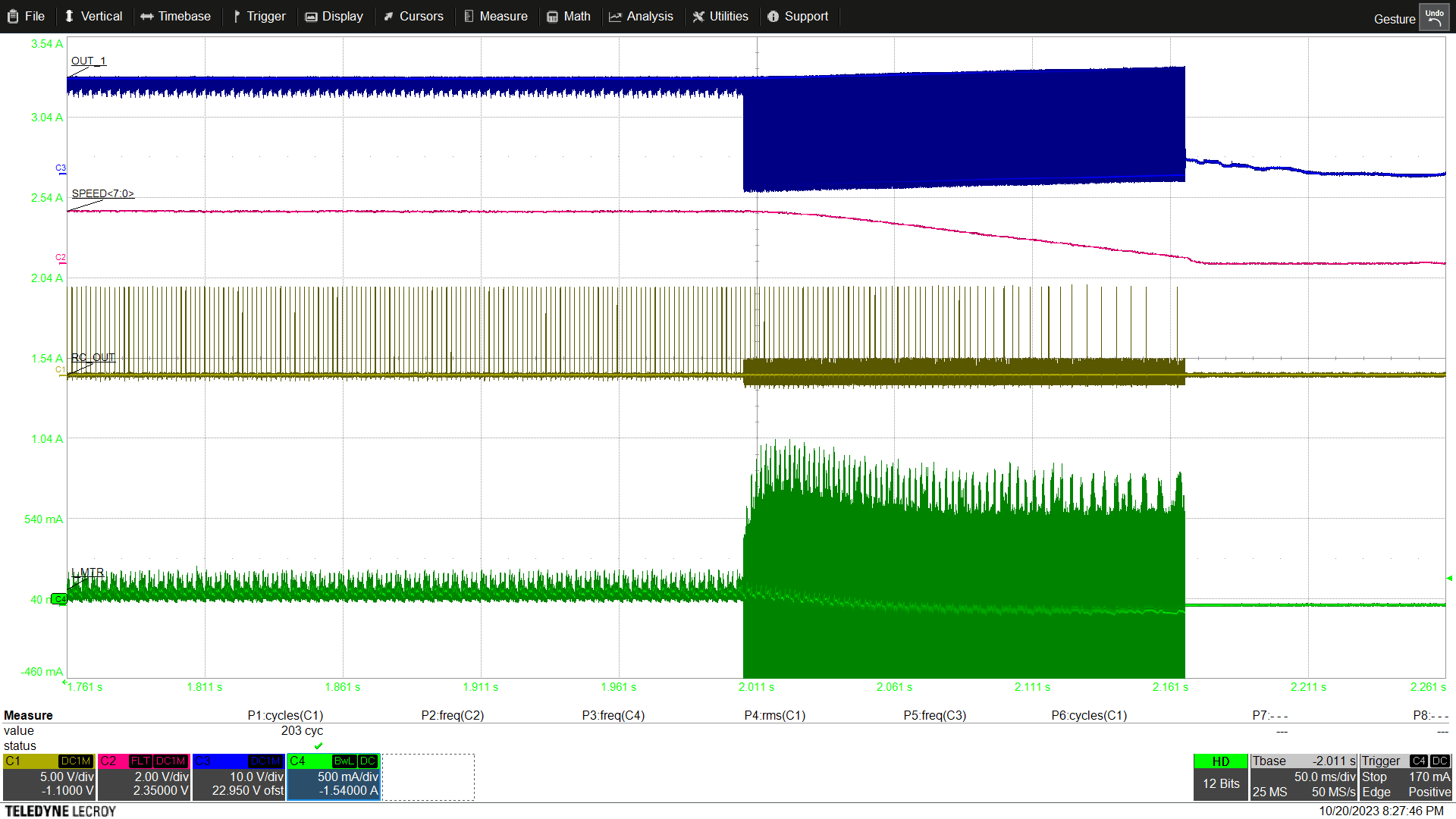Click the Support info icon
Image resolution: width=1456 pixels, height=819 pixels.
773,16
